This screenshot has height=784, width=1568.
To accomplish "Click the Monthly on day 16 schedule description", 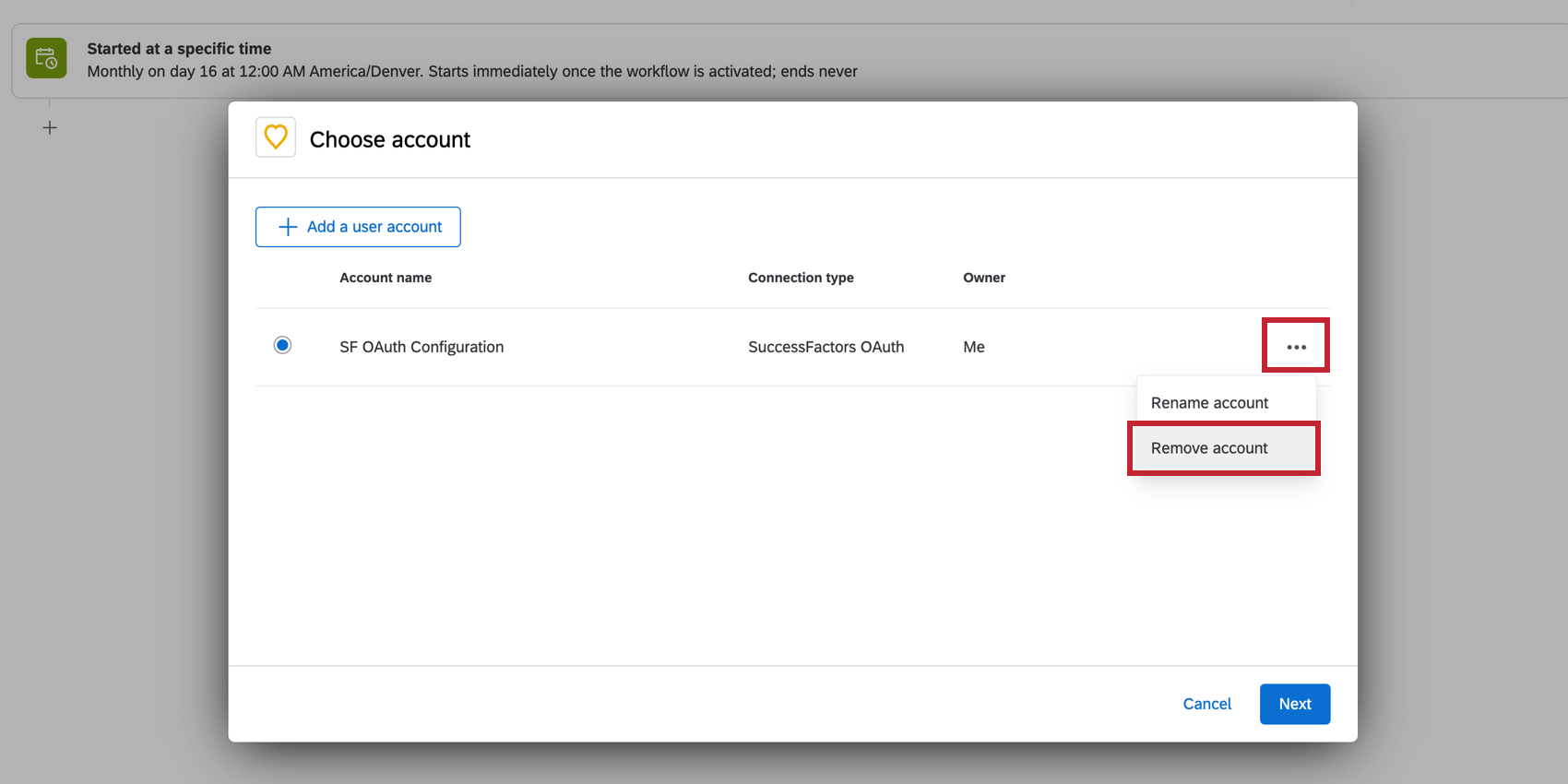I will point(472,72).
